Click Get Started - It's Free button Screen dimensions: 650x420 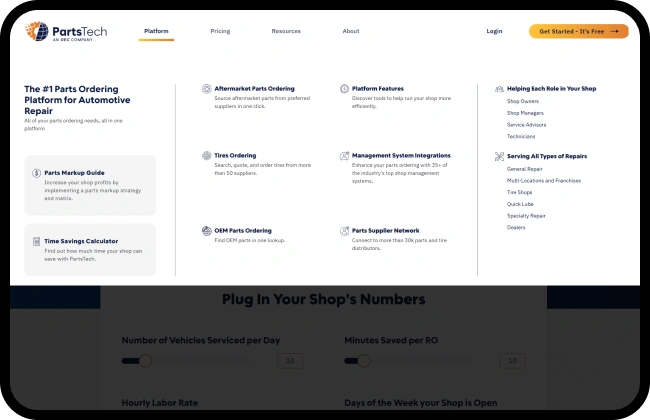point(579,32)
